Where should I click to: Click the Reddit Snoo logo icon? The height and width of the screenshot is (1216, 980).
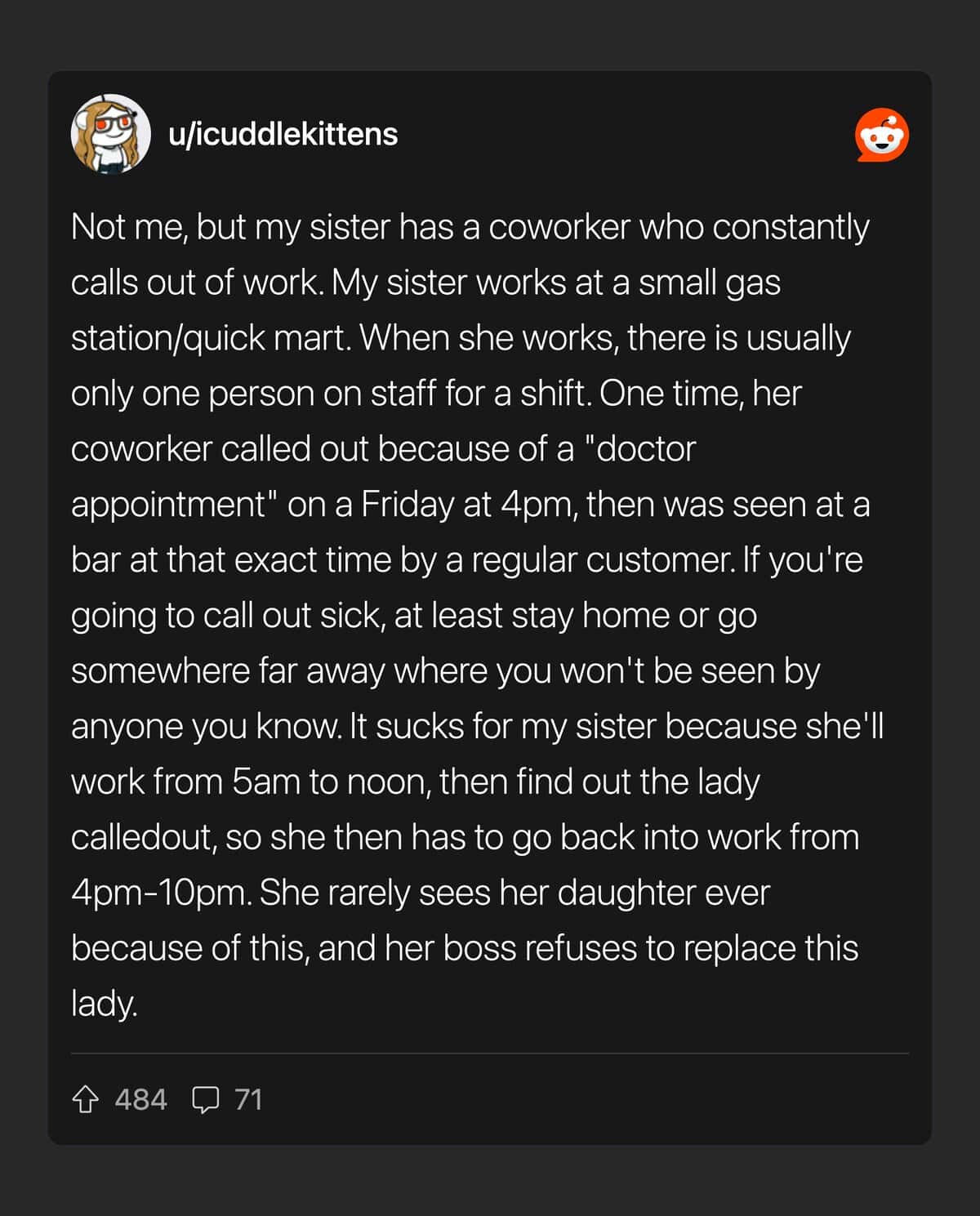pos(882,135)
